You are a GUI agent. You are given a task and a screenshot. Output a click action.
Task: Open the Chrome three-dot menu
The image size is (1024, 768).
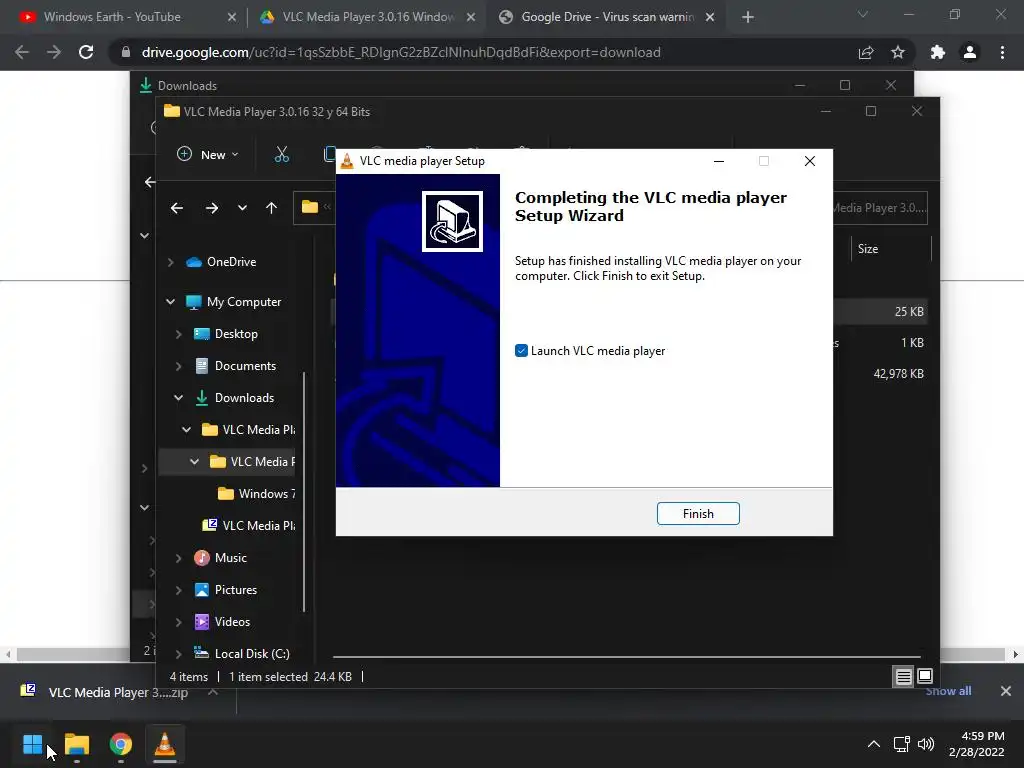click(1002, 52)
